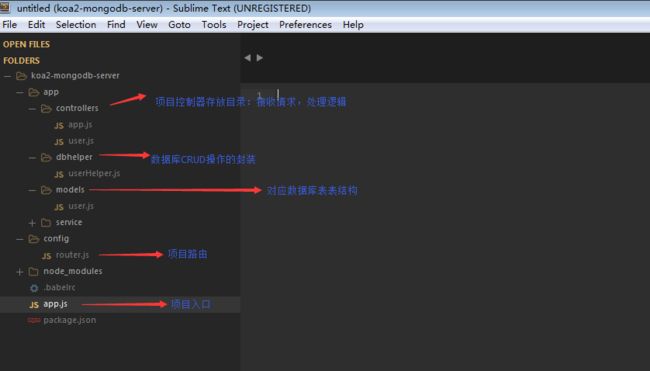
Task: Click the previous tab left arrow
Action: [247, 58]
